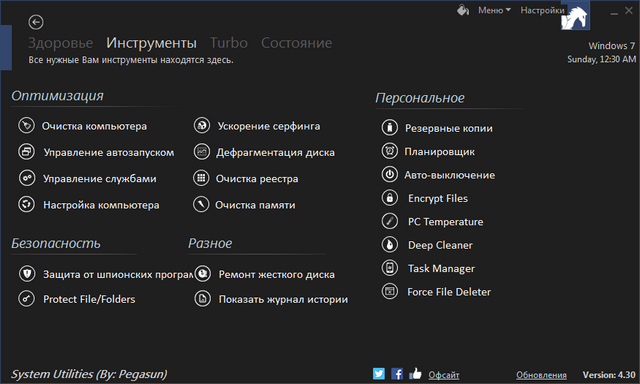Open Очистка реестра label

click(x=257, y=179)
